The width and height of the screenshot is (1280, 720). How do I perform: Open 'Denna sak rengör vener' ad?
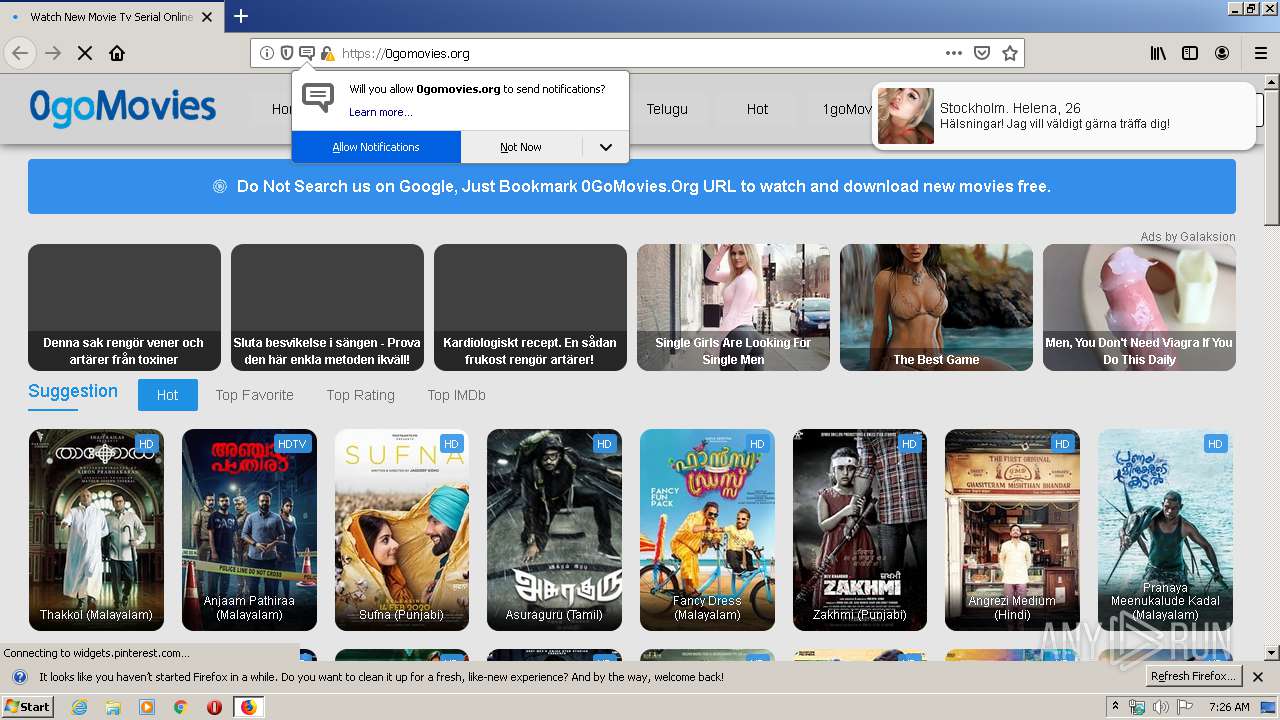(124, 307)
